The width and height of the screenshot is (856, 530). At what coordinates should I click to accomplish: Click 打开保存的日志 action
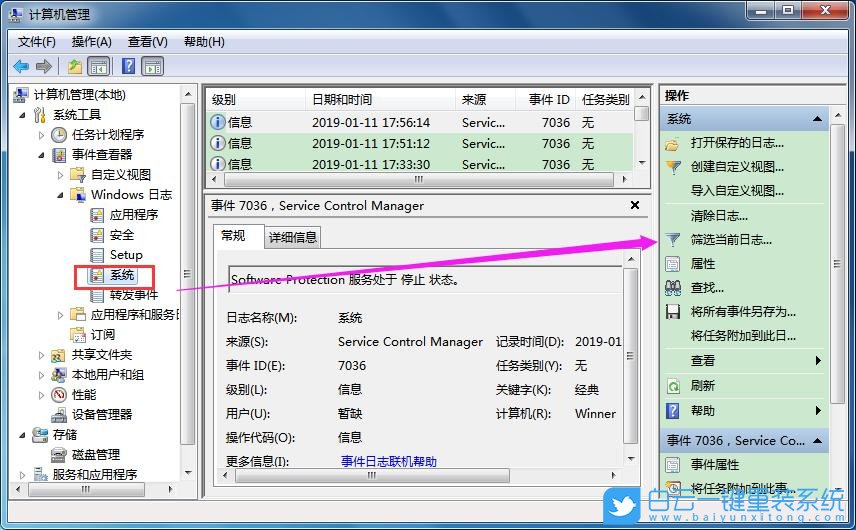737,143
